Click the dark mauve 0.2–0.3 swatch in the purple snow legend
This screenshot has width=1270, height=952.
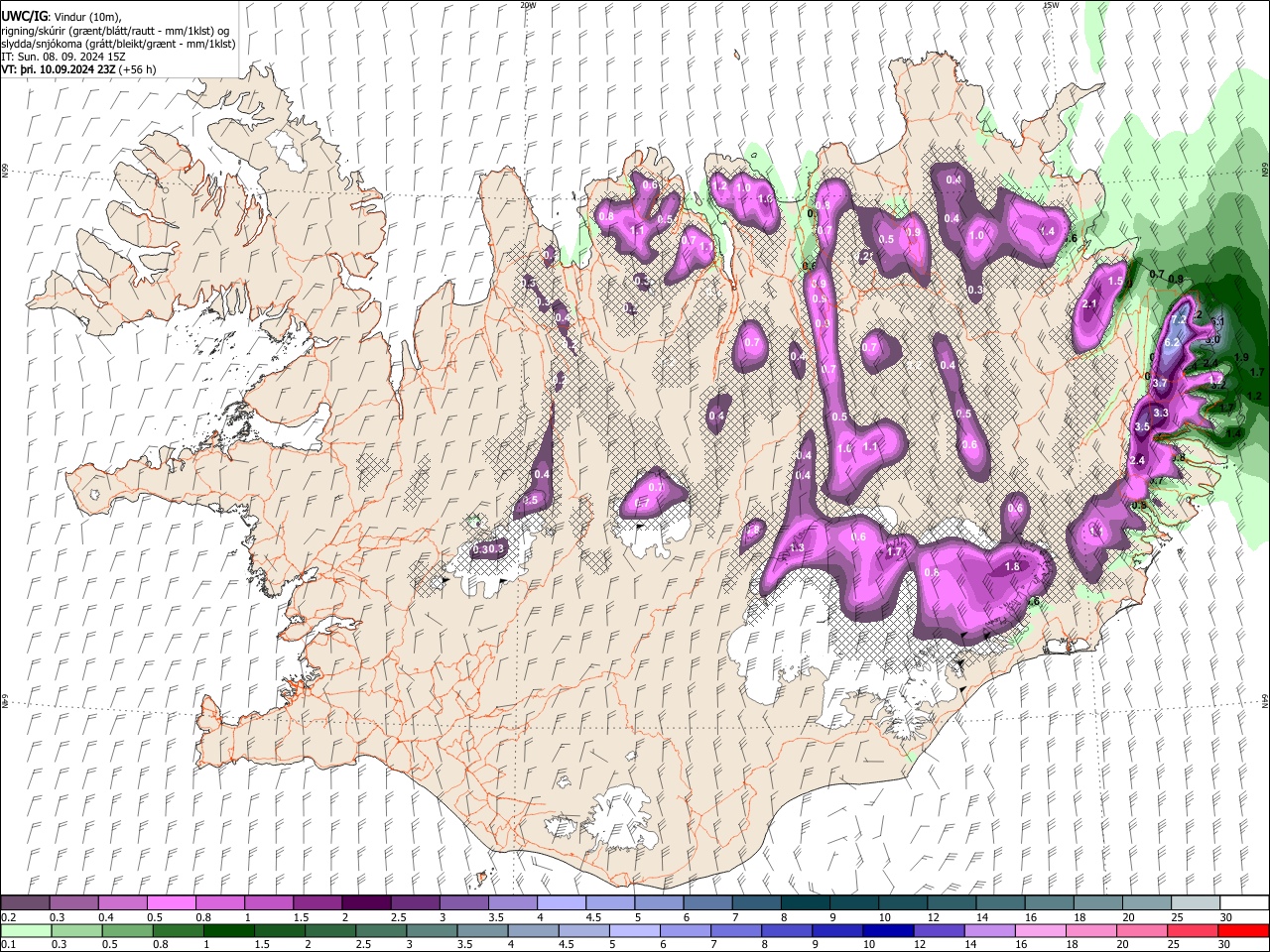(x=26, y=903)
